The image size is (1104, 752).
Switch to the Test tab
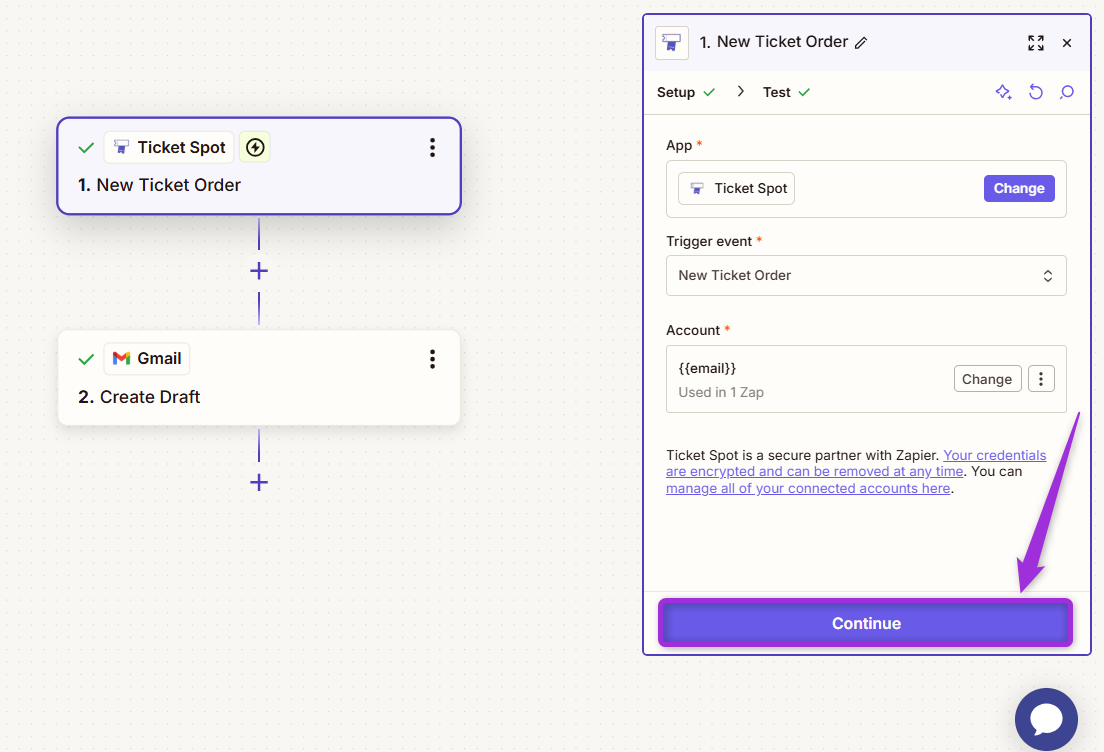click(786, 92)
